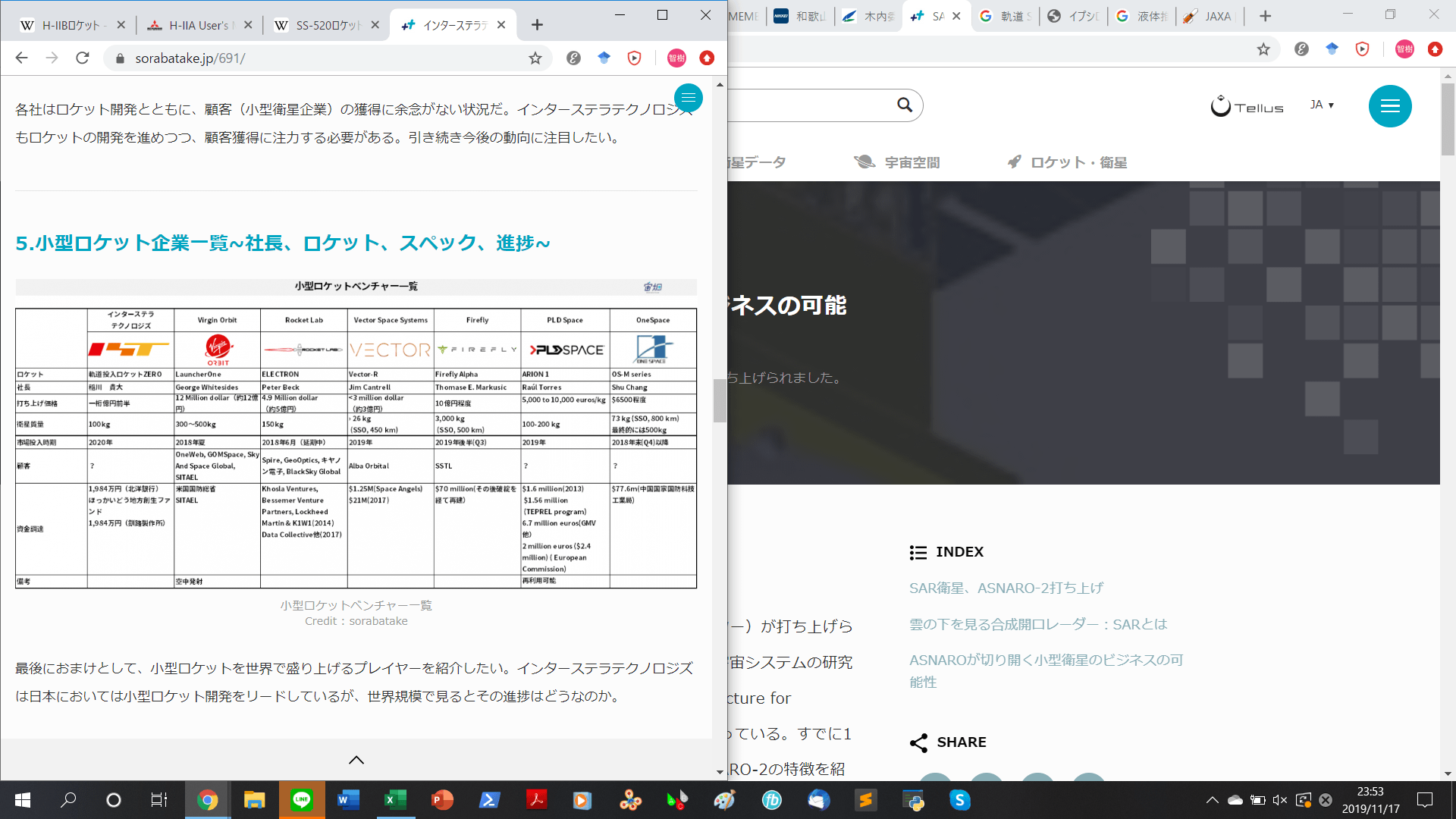This screenshot has width=1456, height=819.
Task: Click the sorabatake.jp/691 address bar
Action: (x=326, y=58)
